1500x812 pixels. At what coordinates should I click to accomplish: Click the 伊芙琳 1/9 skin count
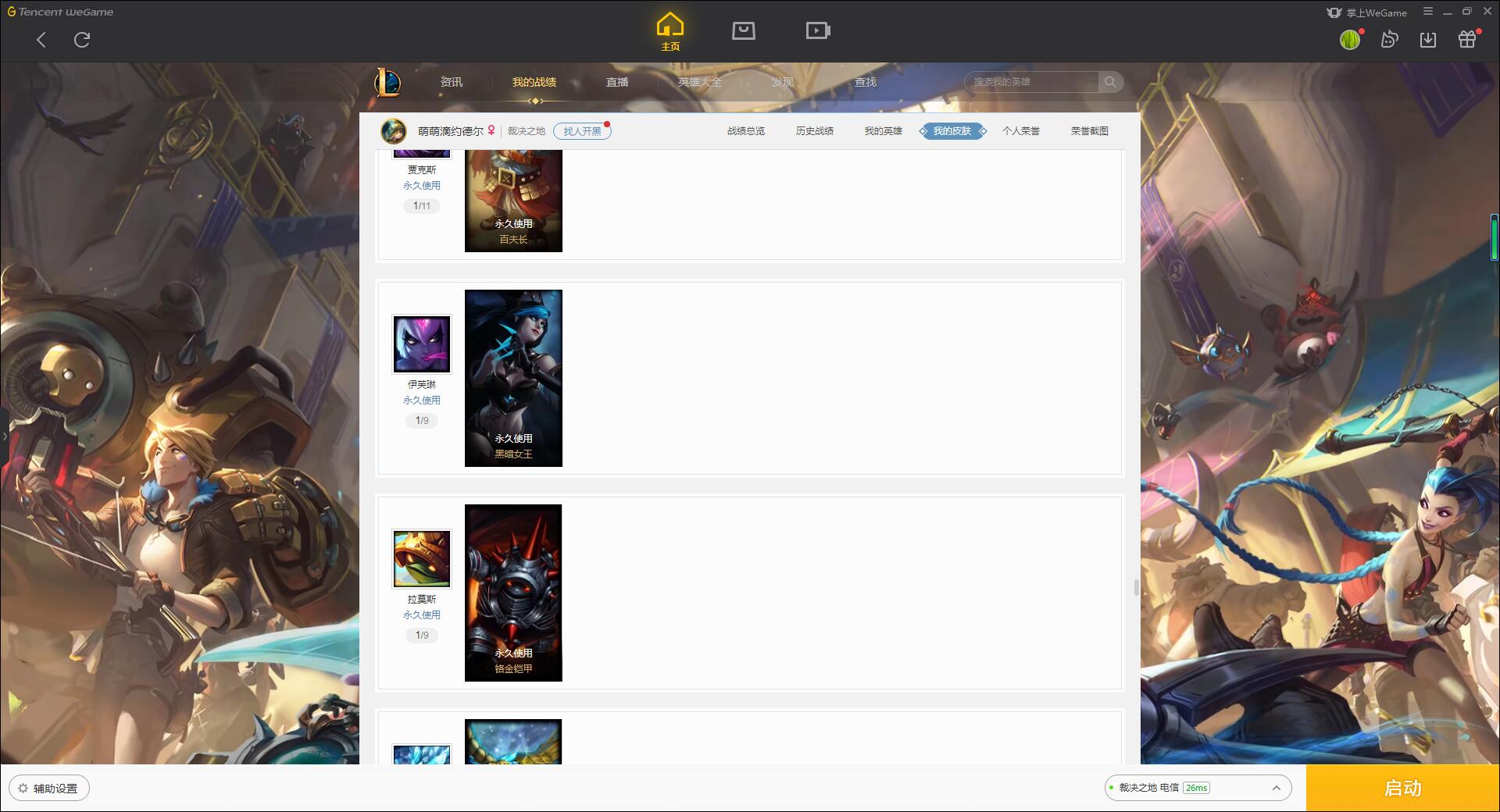click(x=422, y=421)
